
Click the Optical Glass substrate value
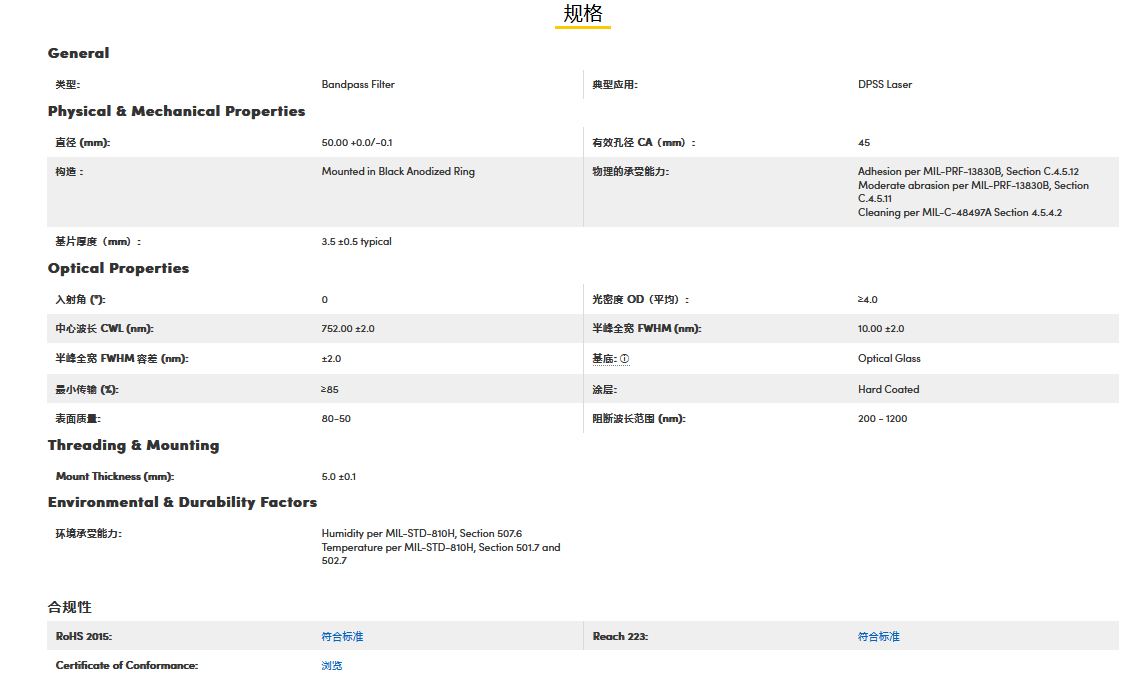click(x=889, y=358)
